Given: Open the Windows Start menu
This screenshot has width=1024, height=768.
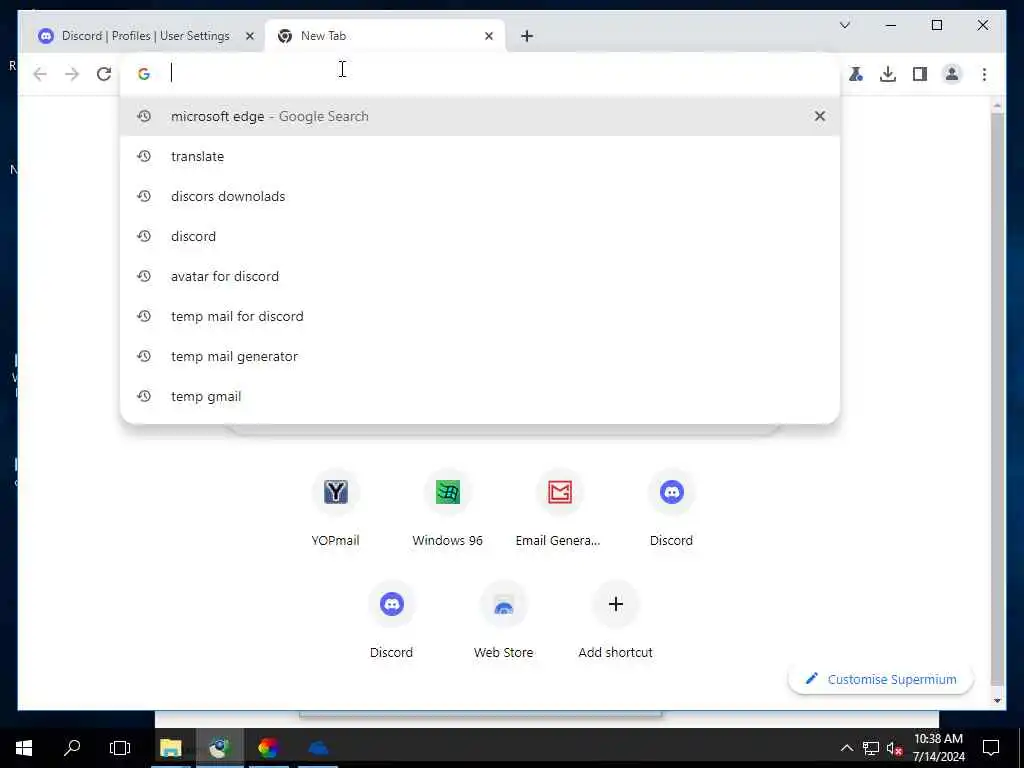Looking at the screenshot, I should coord(24,748).
